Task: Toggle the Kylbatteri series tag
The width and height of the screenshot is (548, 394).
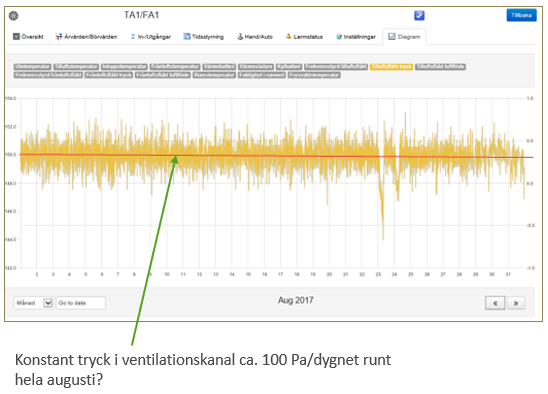Action: (x=289, y=66)
